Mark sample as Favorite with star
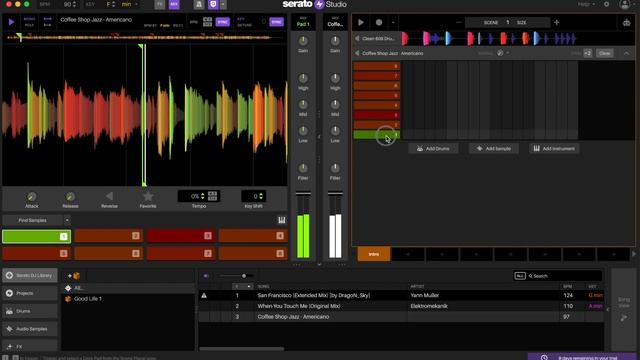This screenshot has height=360, width=640. [x=148, y=196]
